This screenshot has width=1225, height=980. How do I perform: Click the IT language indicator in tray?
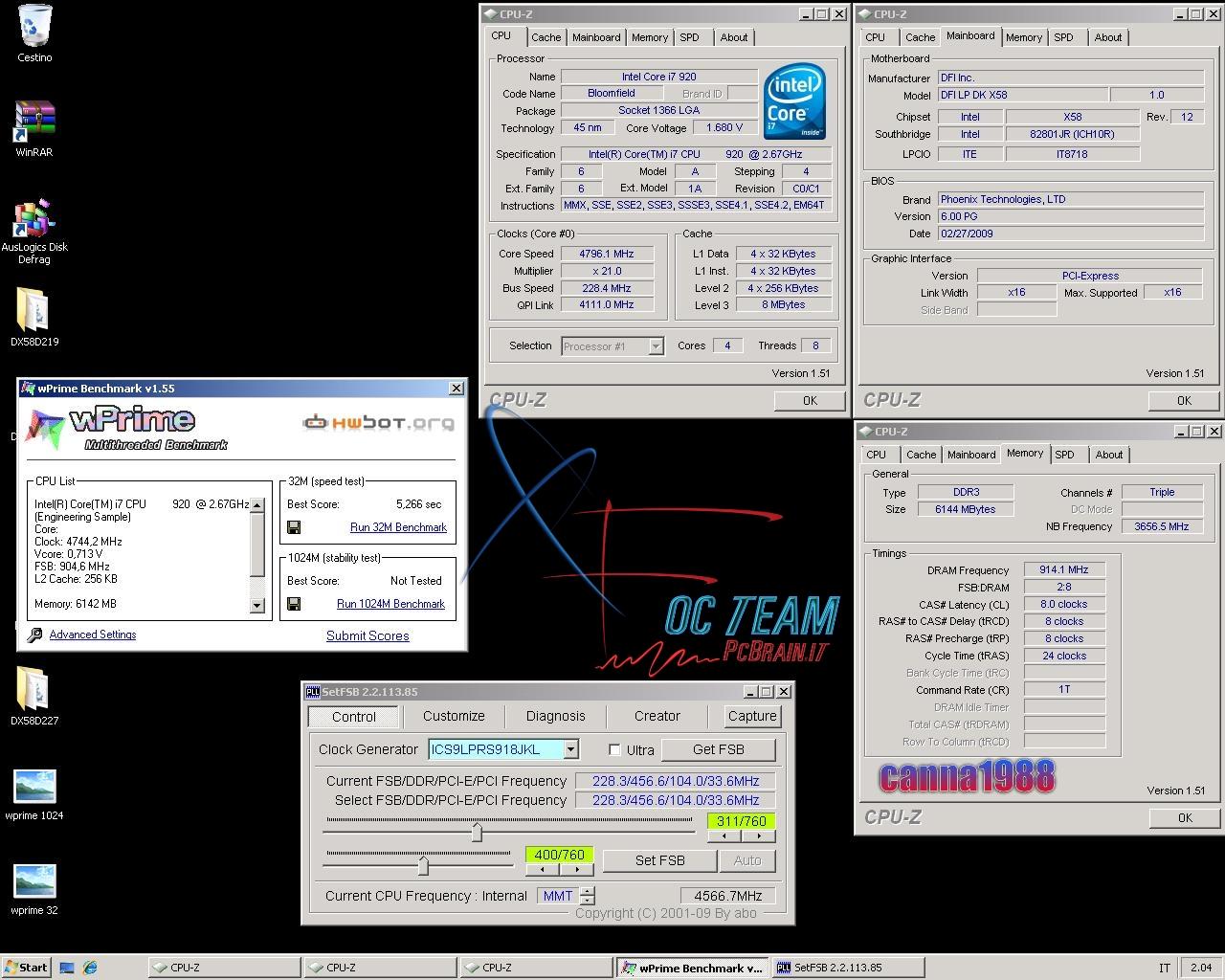coord(1165,968)
